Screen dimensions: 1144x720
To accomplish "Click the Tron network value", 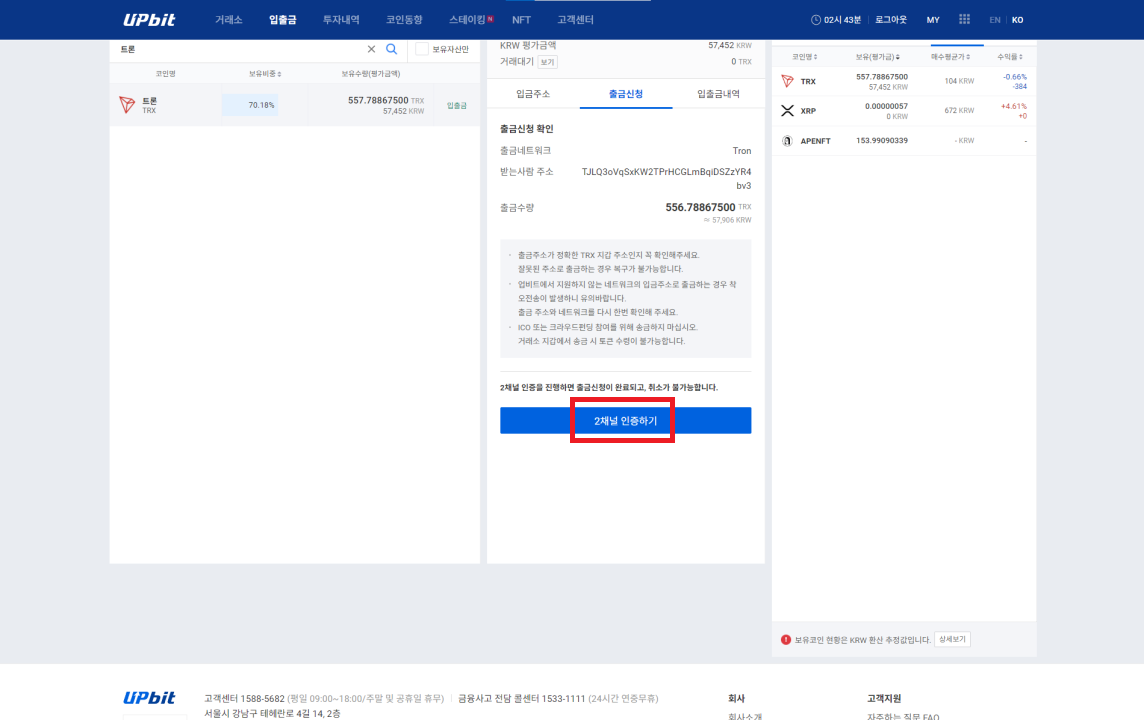I will coord(741,151).
